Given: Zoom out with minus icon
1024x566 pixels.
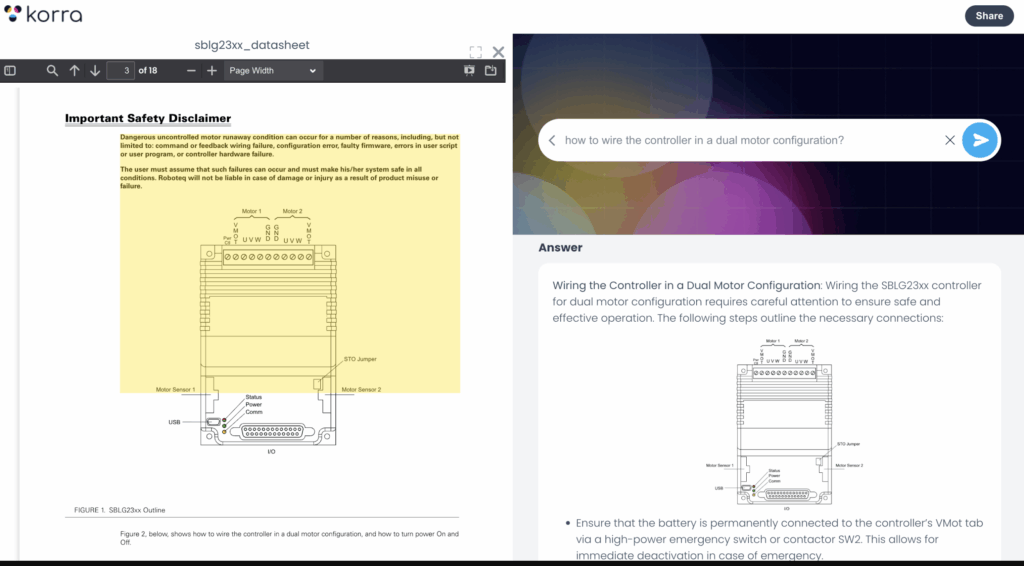Looking at the screenshot, I should [x=191, y=71].
